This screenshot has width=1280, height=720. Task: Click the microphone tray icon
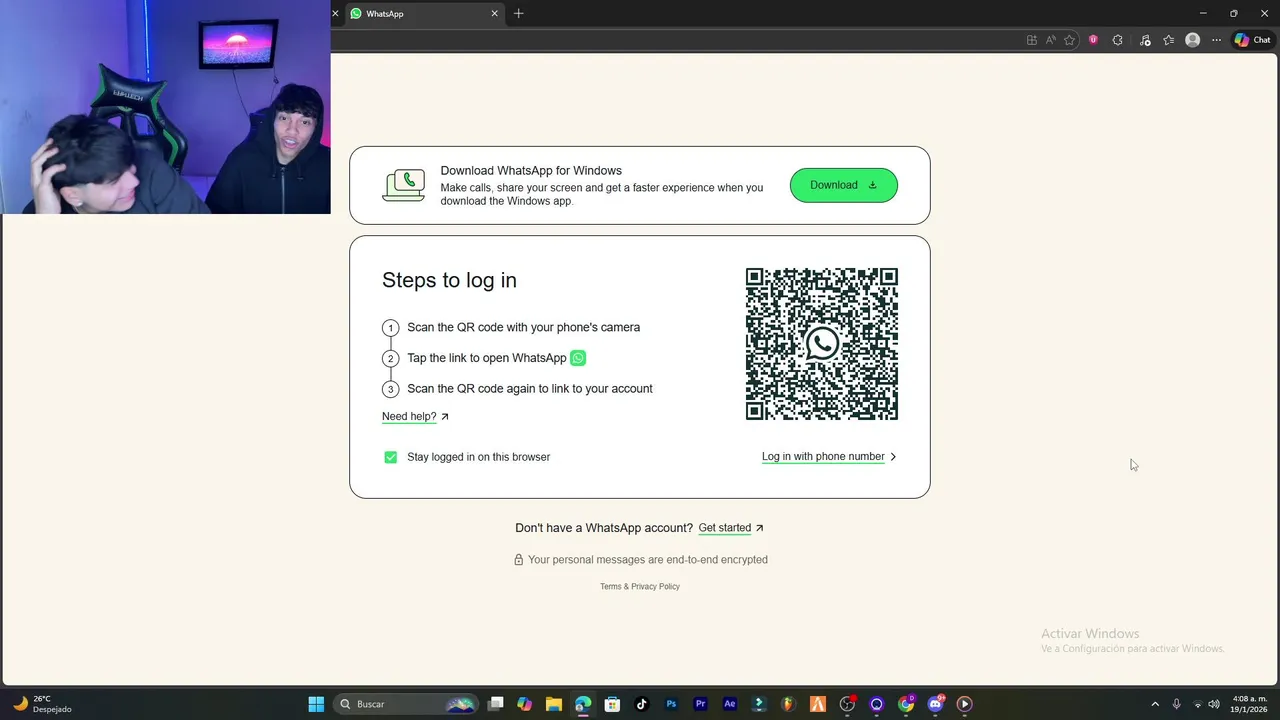click(x=1176, y=704)
